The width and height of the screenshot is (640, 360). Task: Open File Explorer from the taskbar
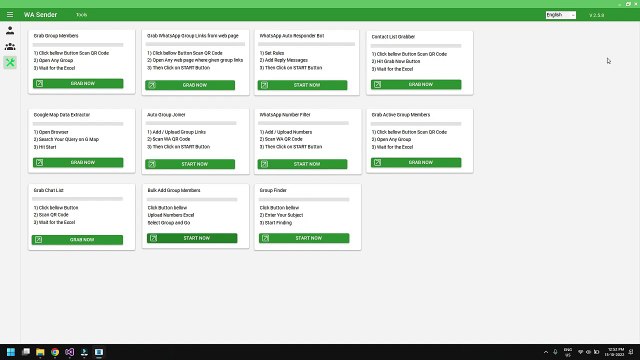point(40,352)
